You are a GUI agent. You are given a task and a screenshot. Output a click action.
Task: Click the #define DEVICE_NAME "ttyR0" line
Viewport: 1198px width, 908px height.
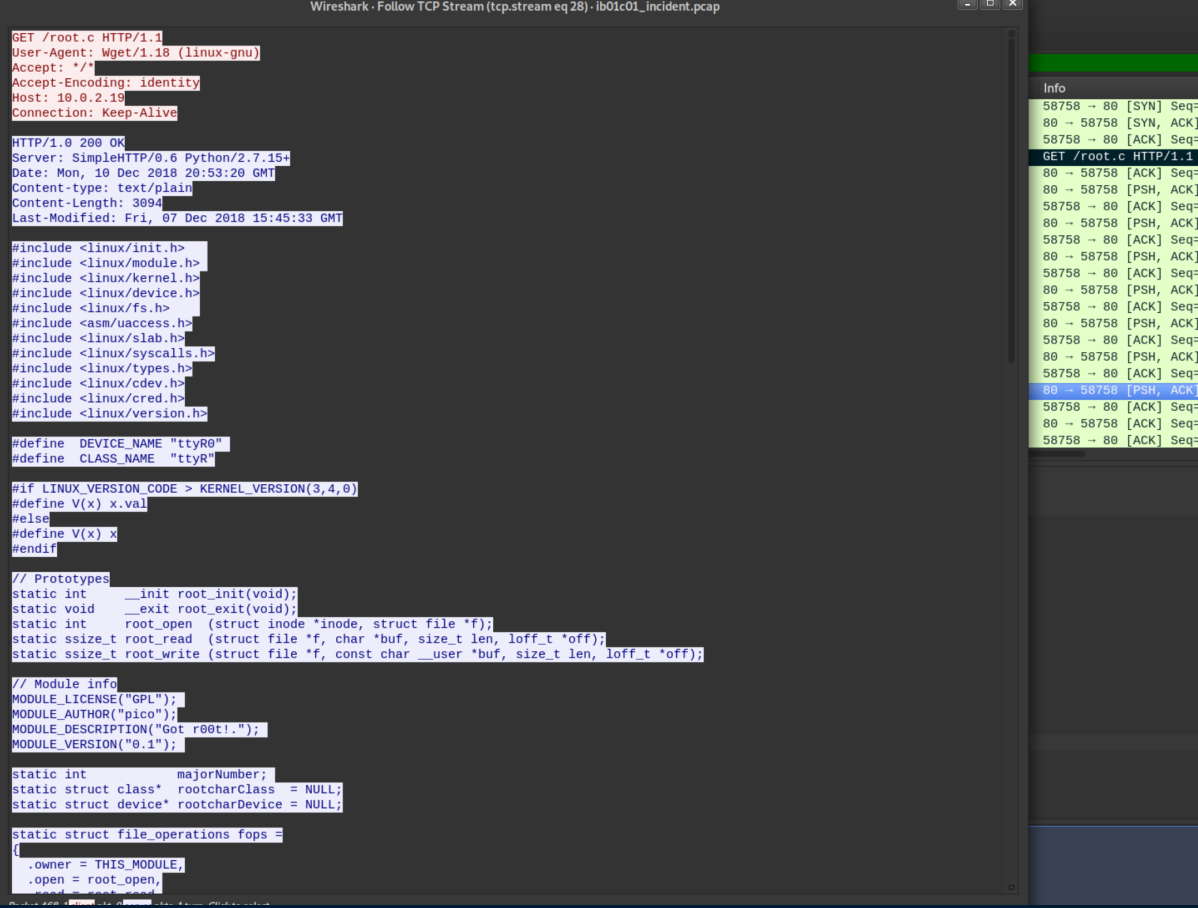121,443
